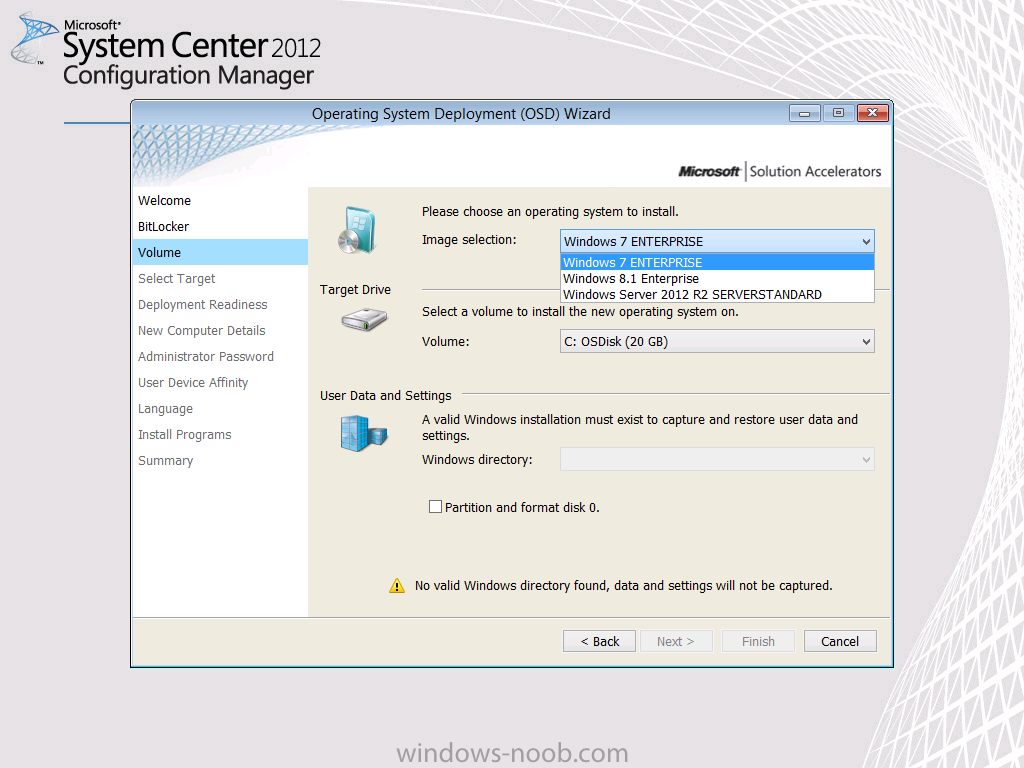Screen dimensions: 1024x768
Task: Click the 'User Data and Settings' heading
Action: click(x=385, y=396)
